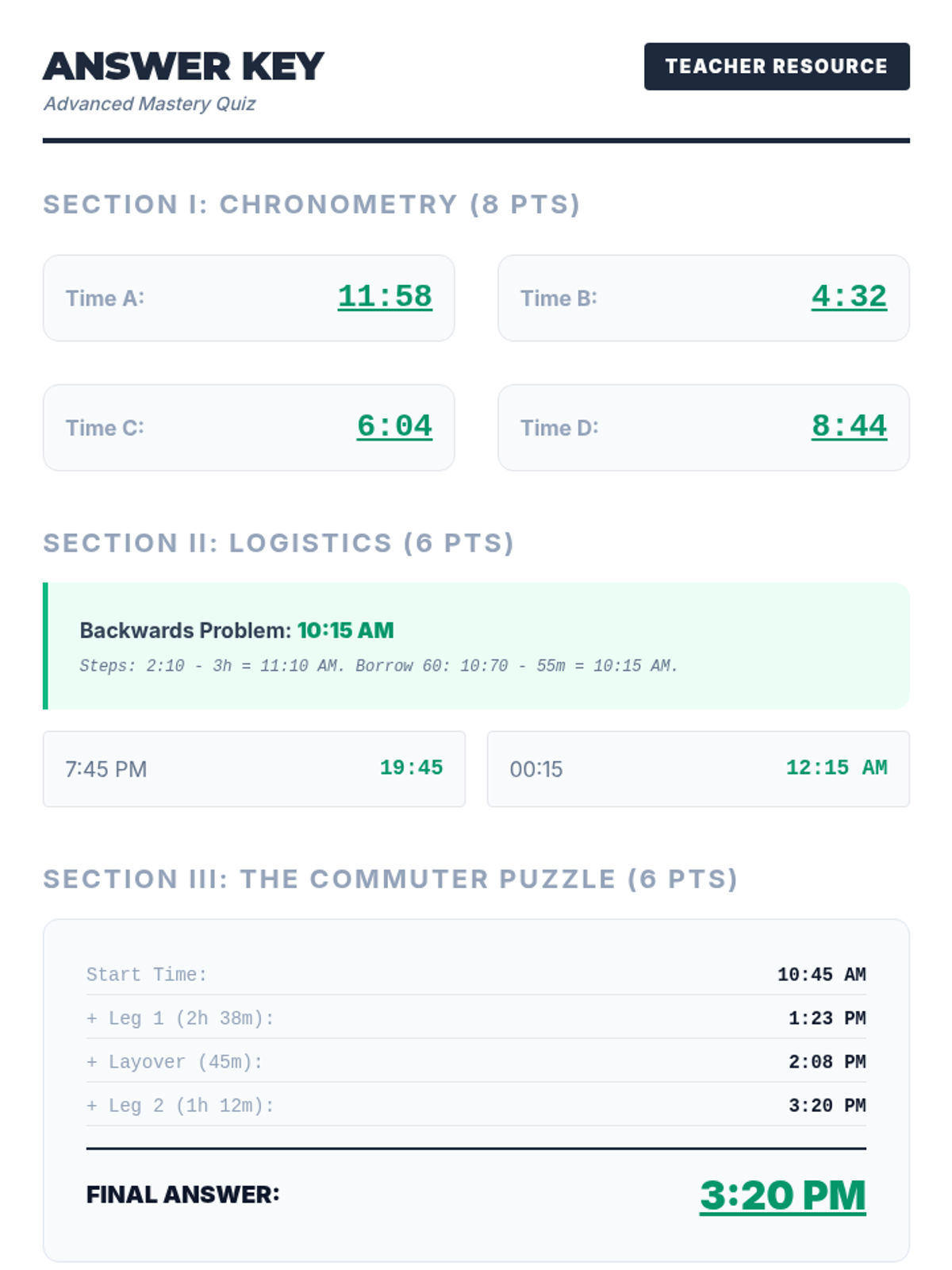Click the Time A answer 11:58
The image size is (952, 1270).
click(x=385, y=297)
